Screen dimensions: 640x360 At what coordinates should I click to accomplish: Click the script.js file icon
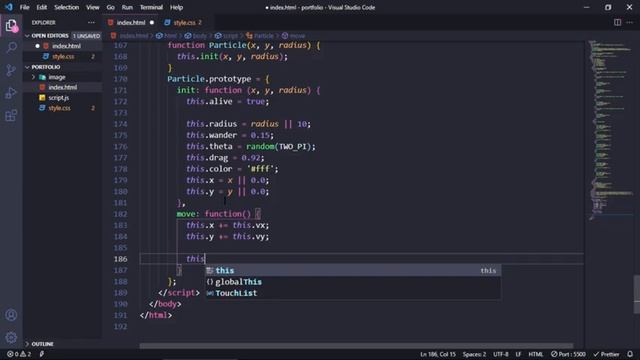[x=42, y=98]
